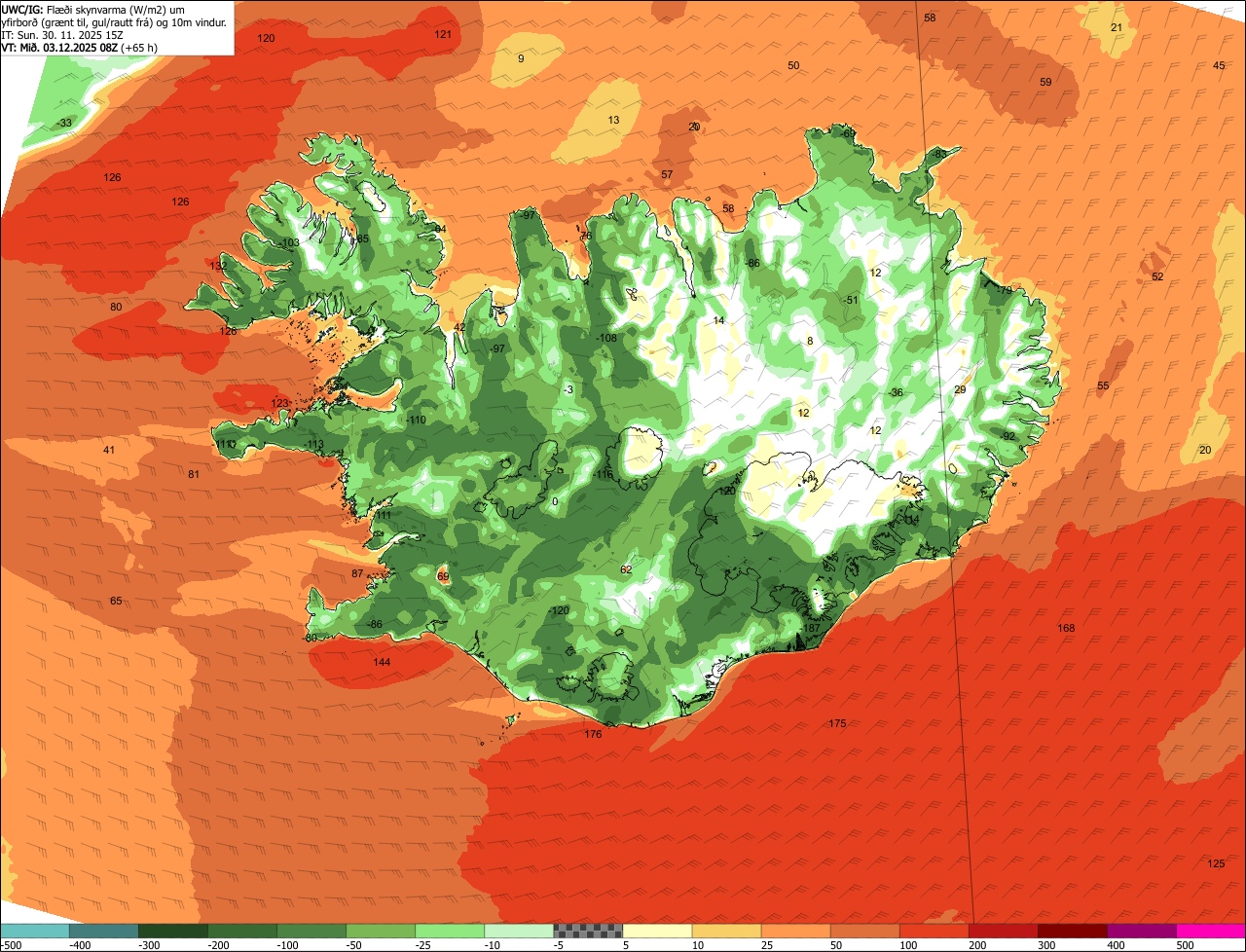Click the magenta legend swatch labeled 500
Viewport: 1246px width, 952px height.
coord(1211,931)
